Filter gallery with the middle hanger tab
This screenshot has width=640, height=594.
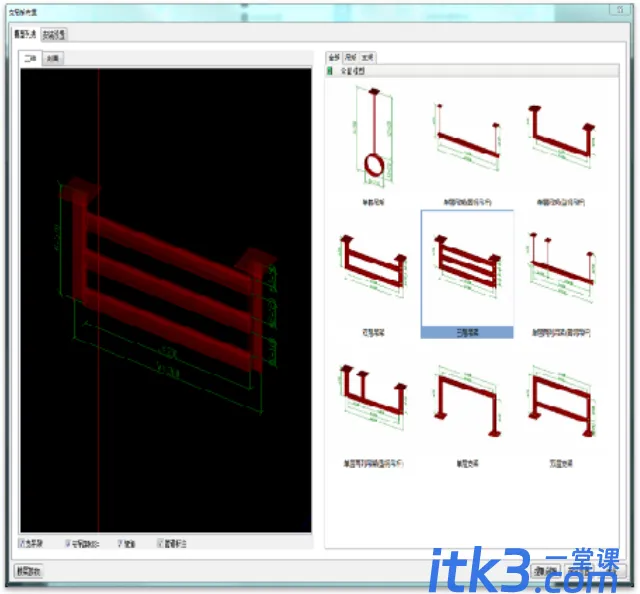click(350, 58)
